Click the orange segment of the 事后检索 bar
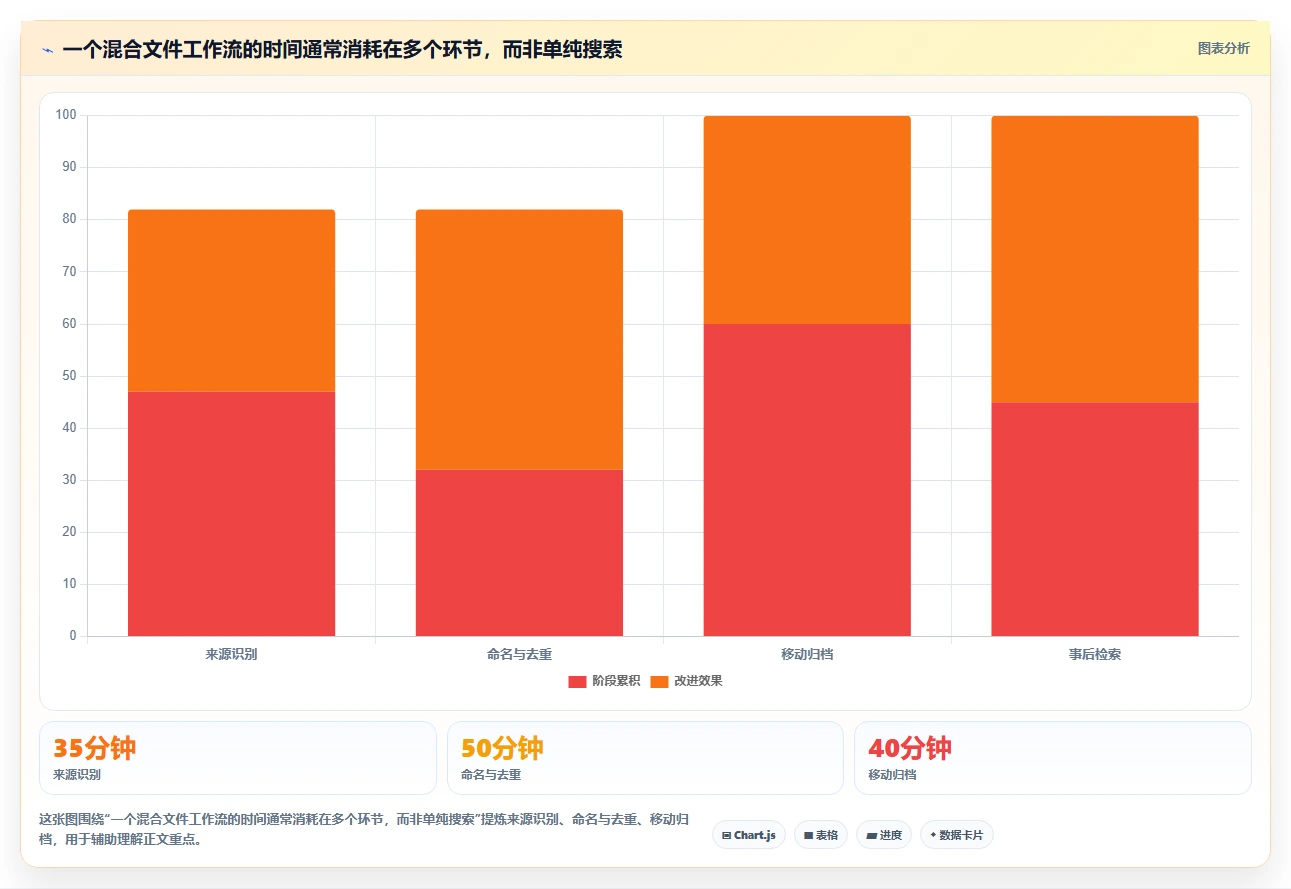The image size is (1291, 889). (x=1095, y=258)
